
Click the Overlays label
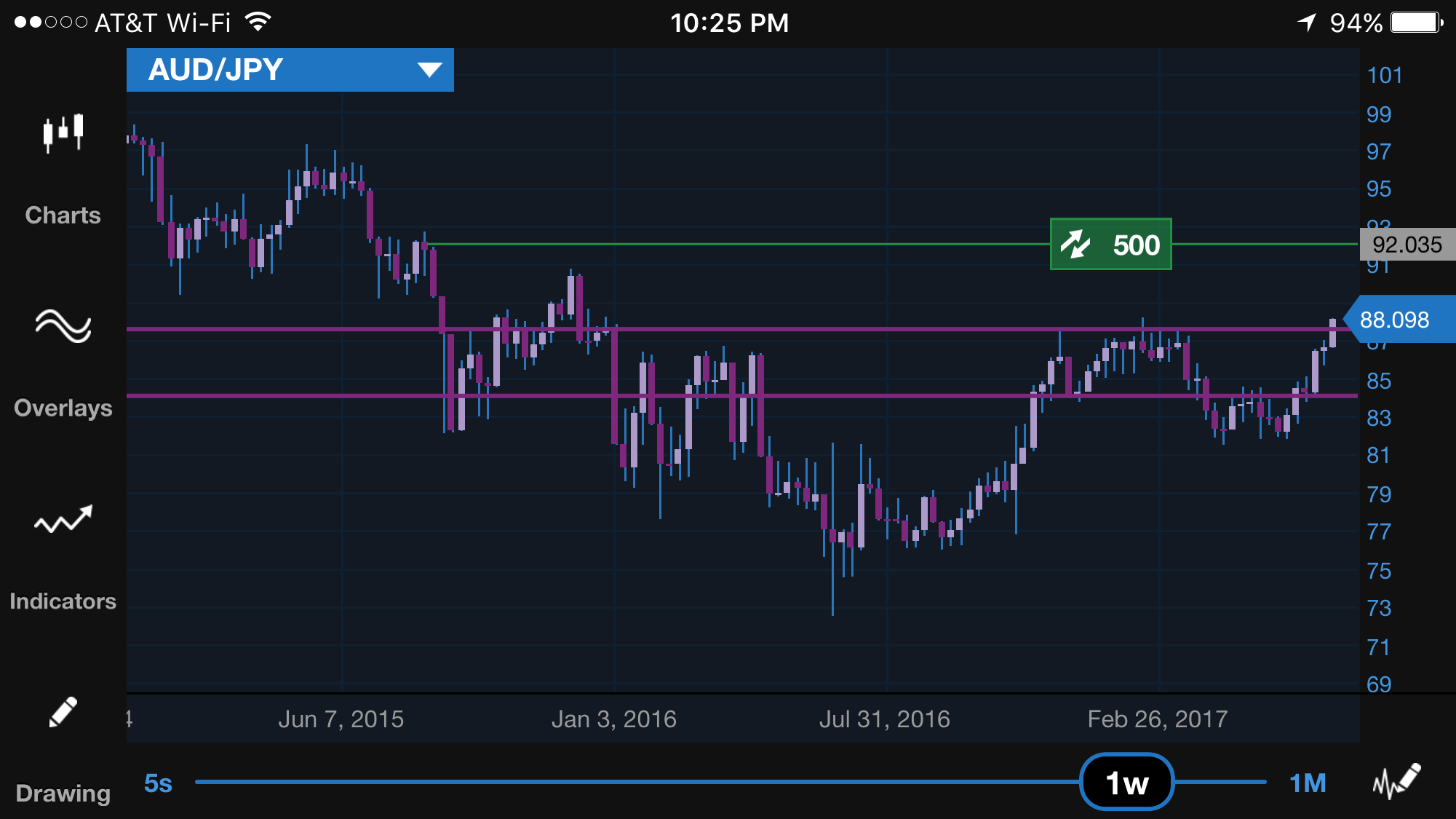point(63,408)
